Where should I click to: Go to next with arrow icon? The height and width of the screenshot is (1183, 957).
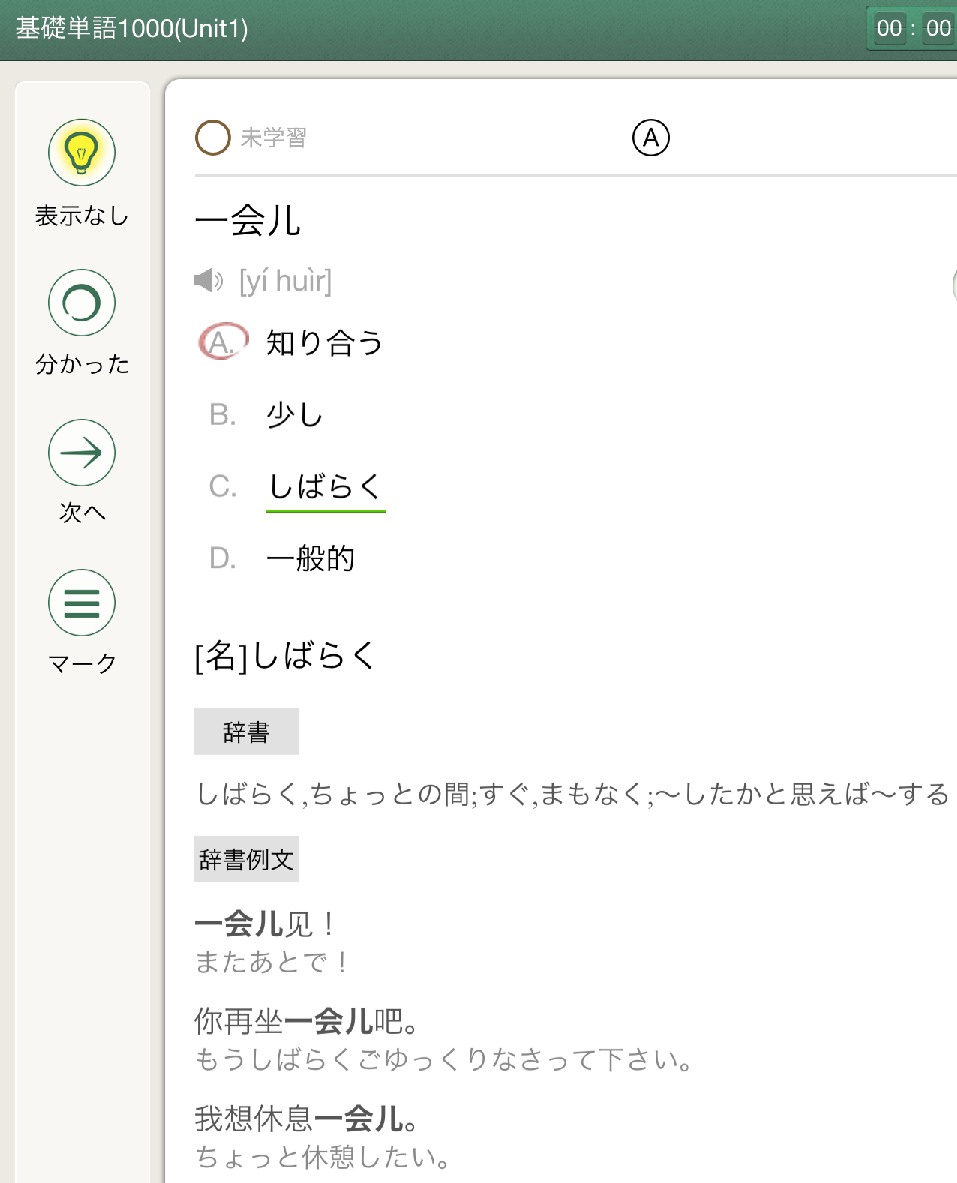click(x=82, y=453)
